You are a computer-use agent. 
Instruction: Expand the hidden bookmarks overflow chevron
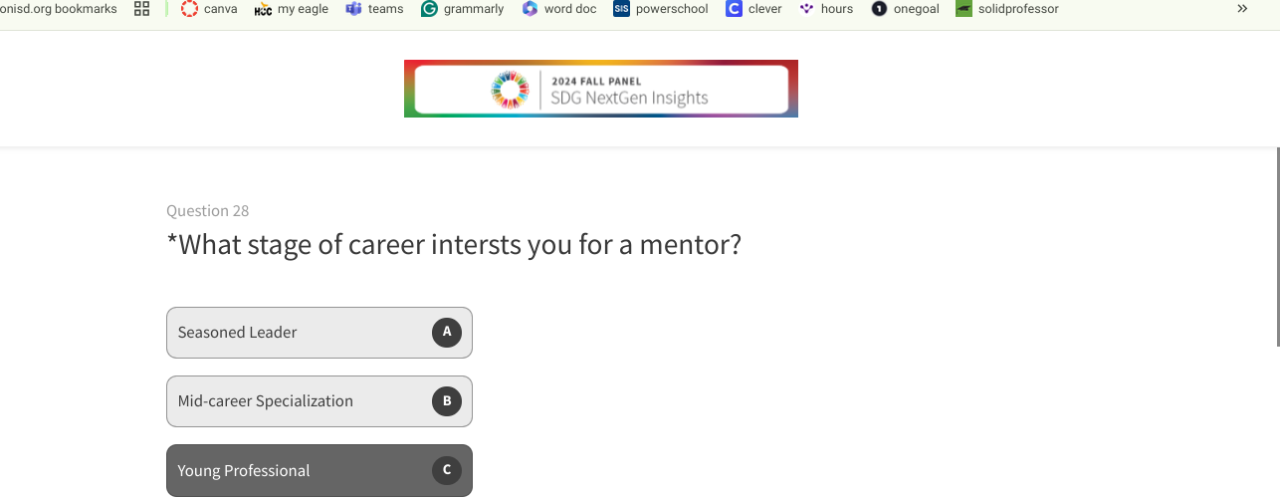click(1242, 9)
